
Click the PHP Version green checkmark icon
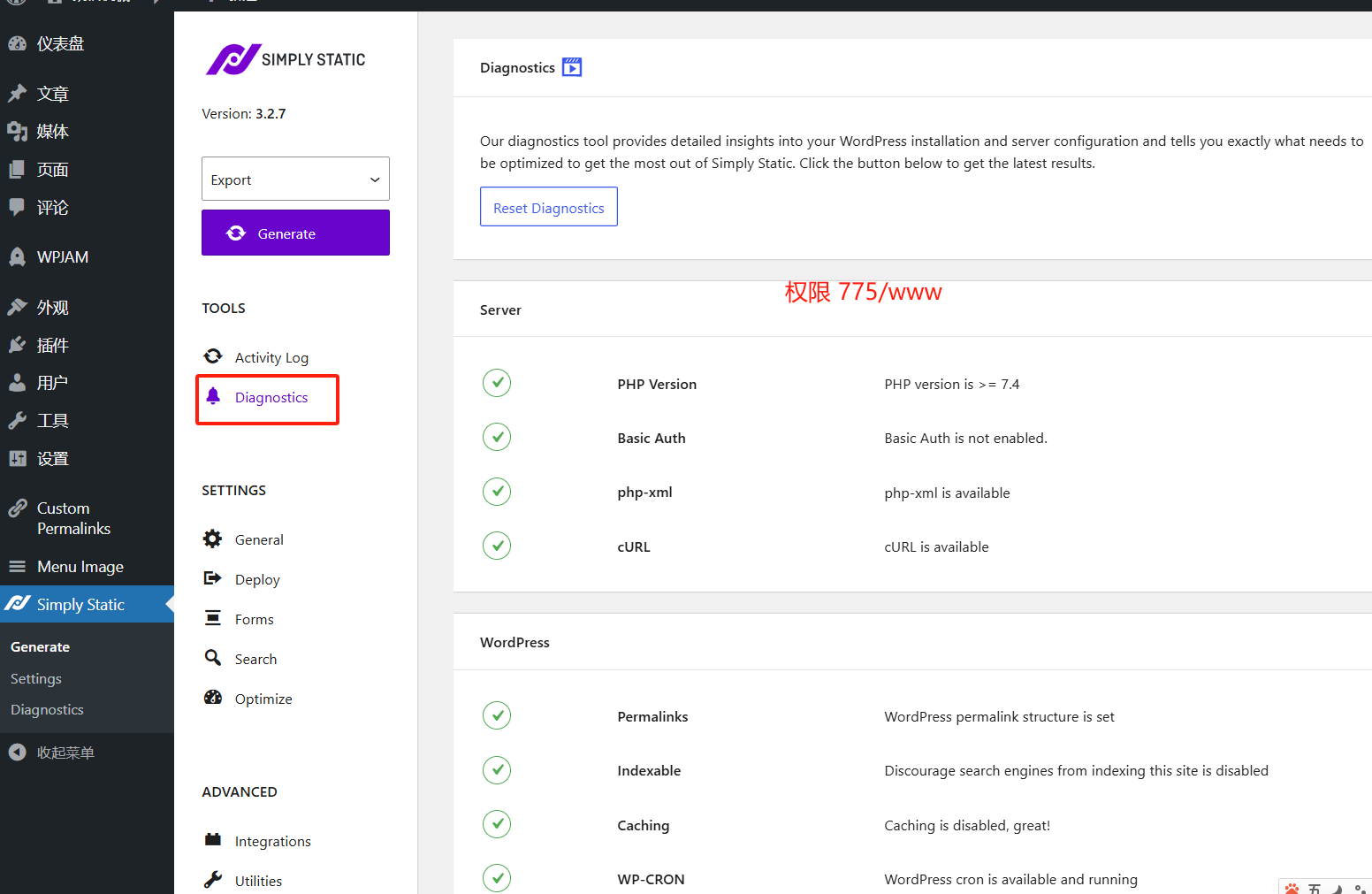[497, 383]
